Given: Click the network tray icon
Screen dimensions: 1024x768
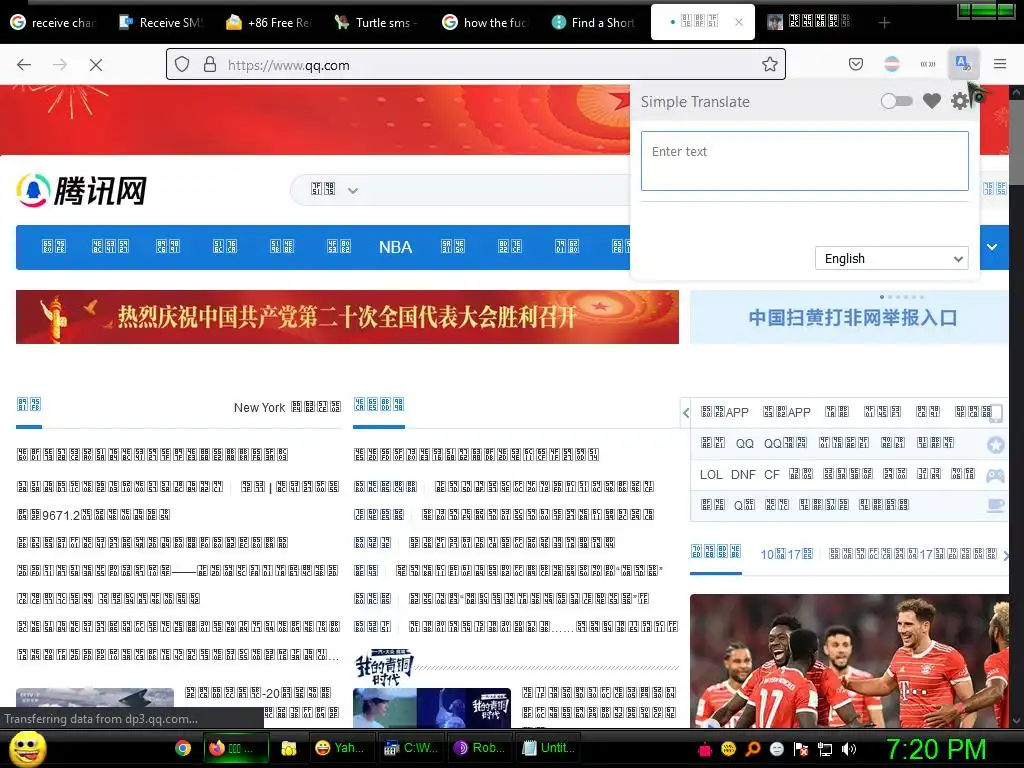Looking at the screenshot, I should pos(825,749).
